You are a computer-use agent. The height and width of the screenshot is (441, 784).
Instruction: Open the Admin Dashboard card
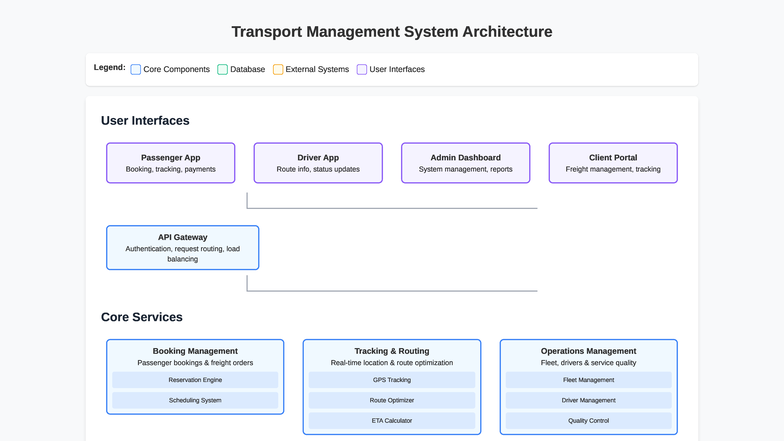click(466, 163)
